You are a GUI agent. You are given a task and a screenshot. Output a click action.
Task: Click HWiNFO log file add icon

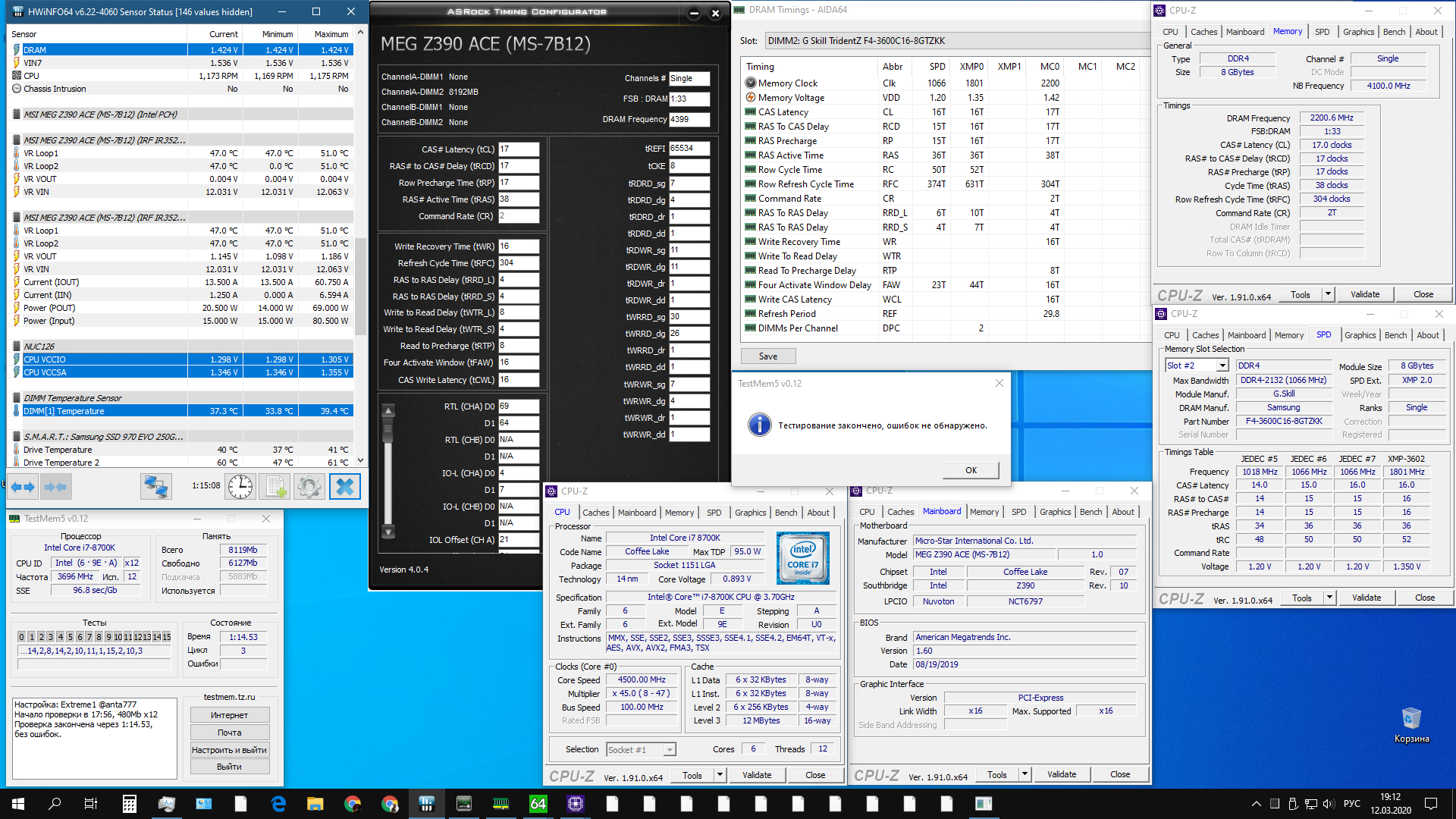275,487
